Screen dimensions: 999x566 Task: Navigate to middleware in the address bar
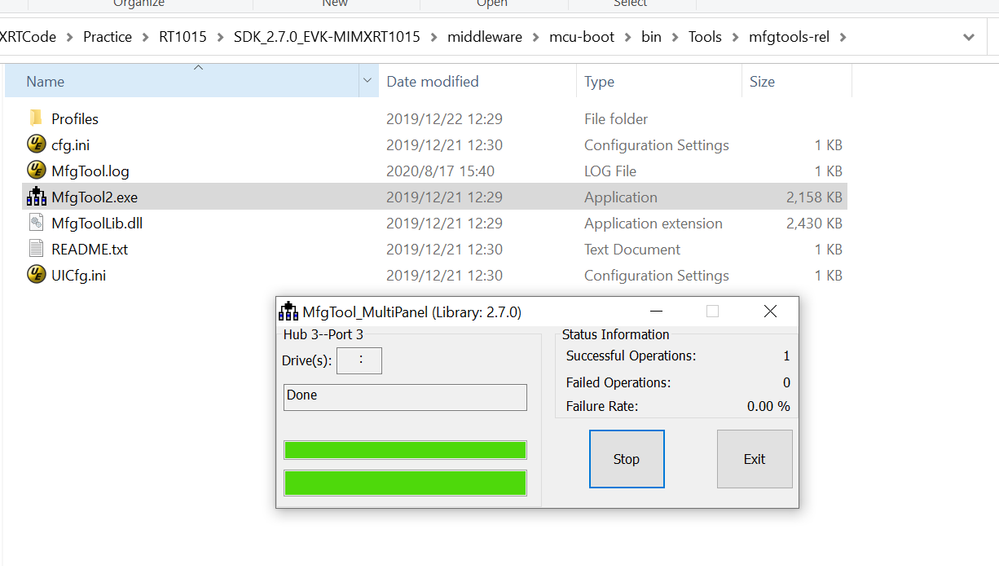[x=485, y=37]
